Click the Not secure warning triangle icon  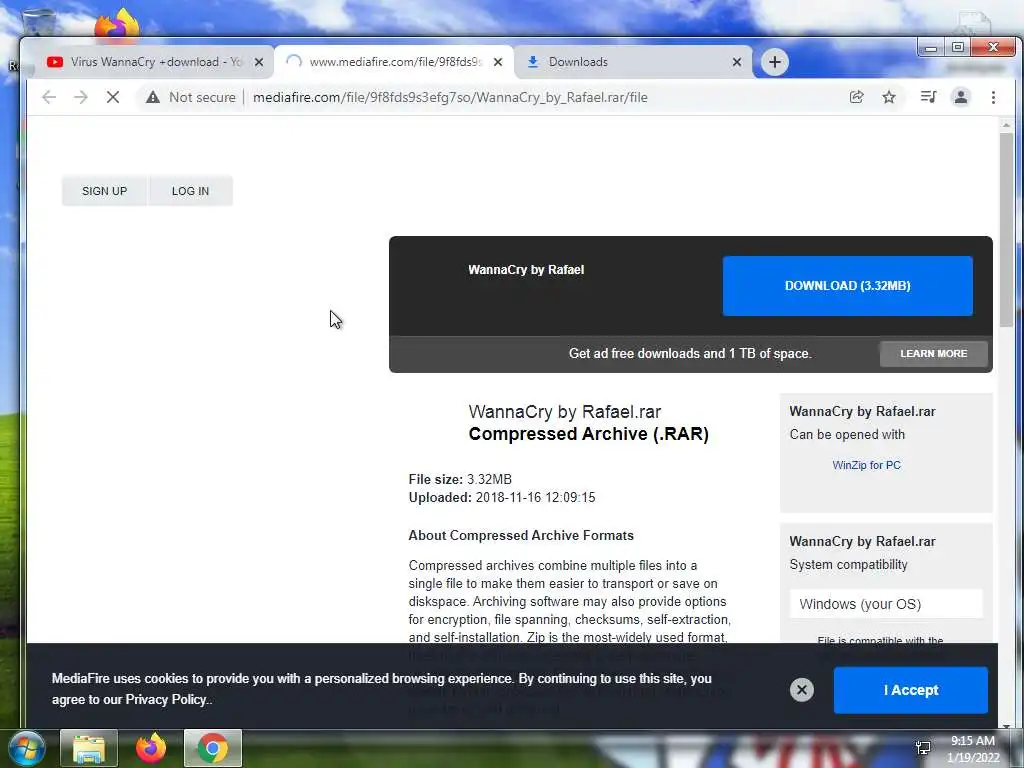[x=153, y=97]
